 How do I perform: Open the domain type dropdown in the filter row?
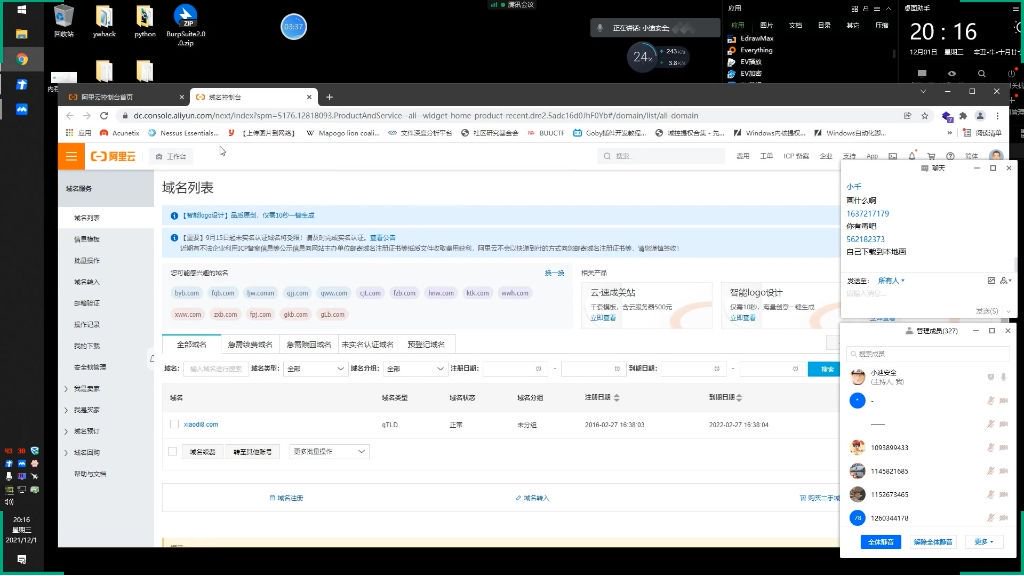pyautogui.click(x=315, y=368)
